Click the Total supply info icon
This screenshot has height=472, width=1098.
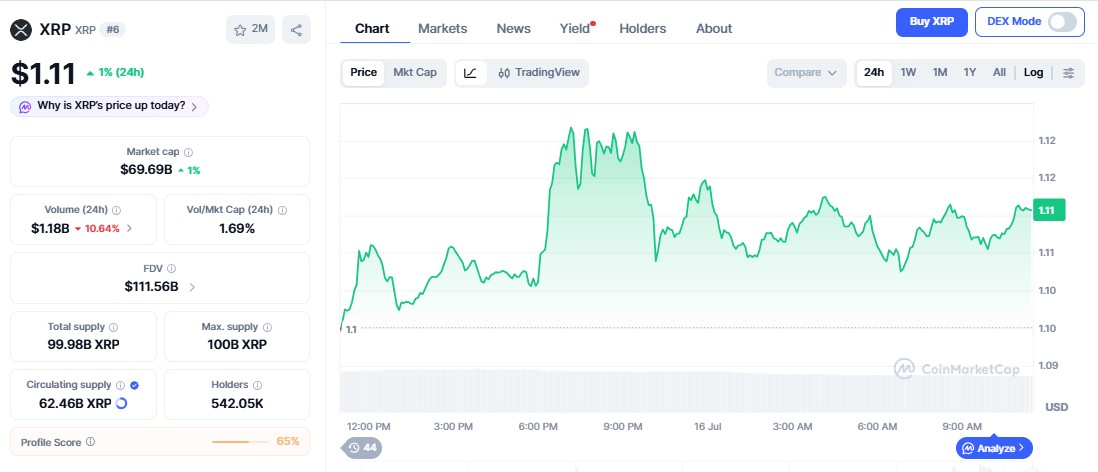[x=113, y=326]
